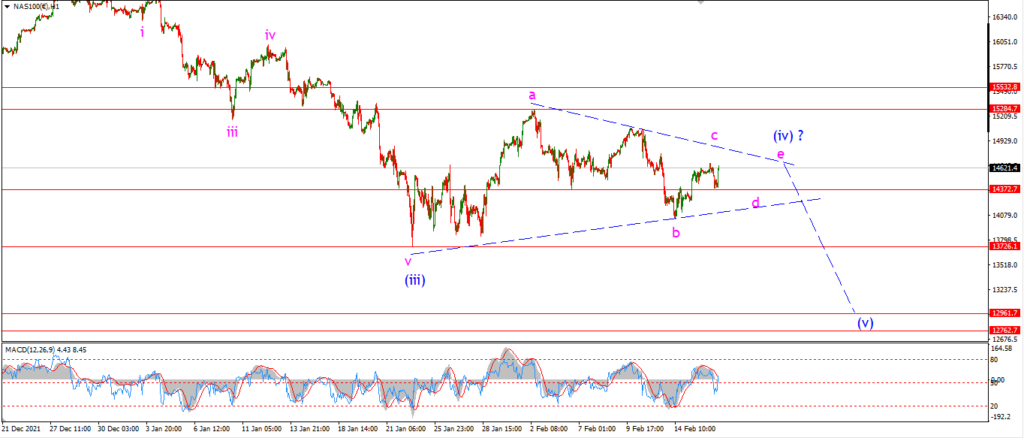Click the 13726.1 horizontal line label
The height and width of the screenshot is (438, 1024).
[x=1004, y=247]
